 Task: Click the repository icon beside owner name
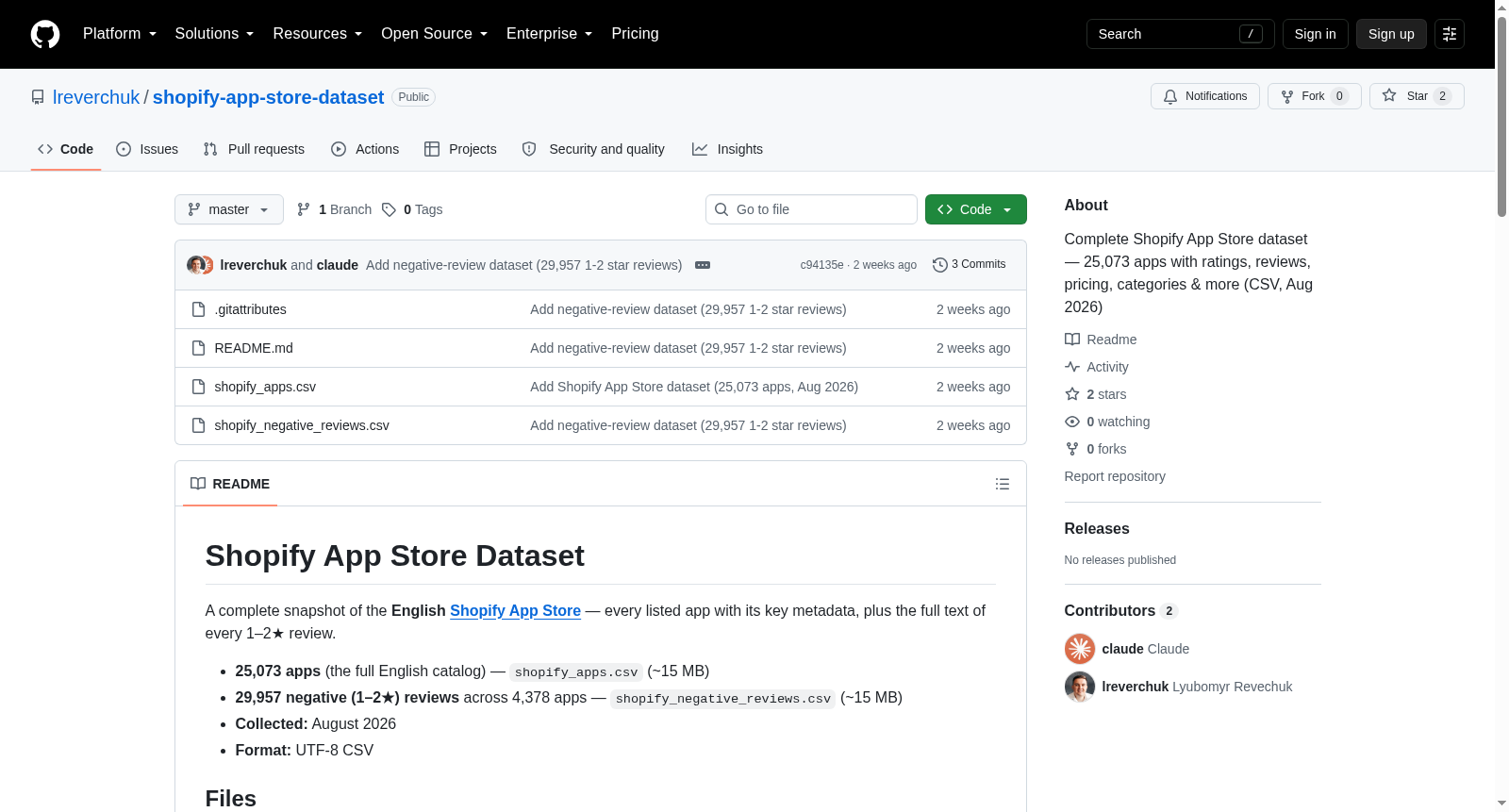coord(38,97)
